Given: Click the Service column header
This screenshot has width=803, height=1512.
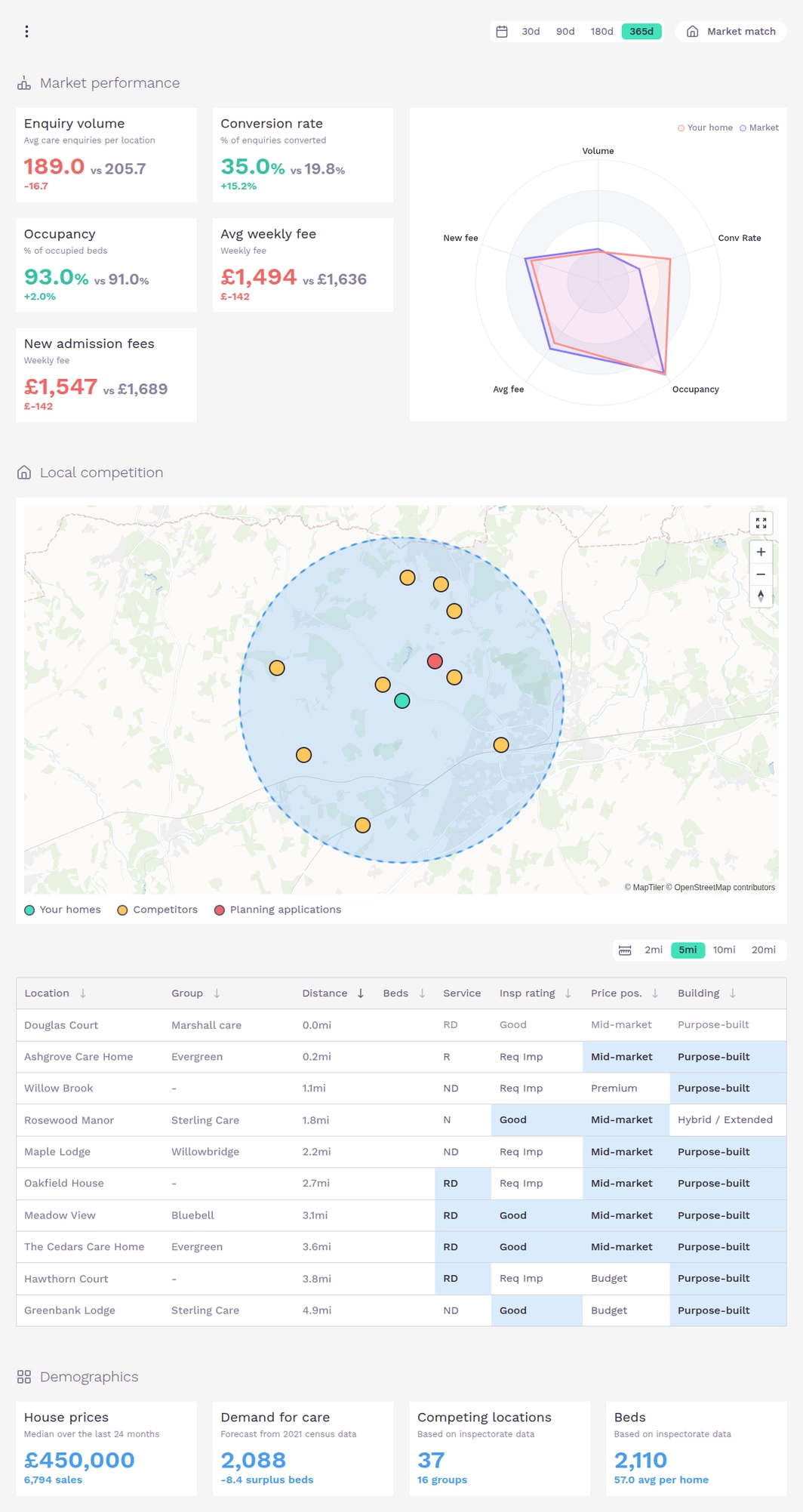Looking at the screenshot, I should point(462,993).
